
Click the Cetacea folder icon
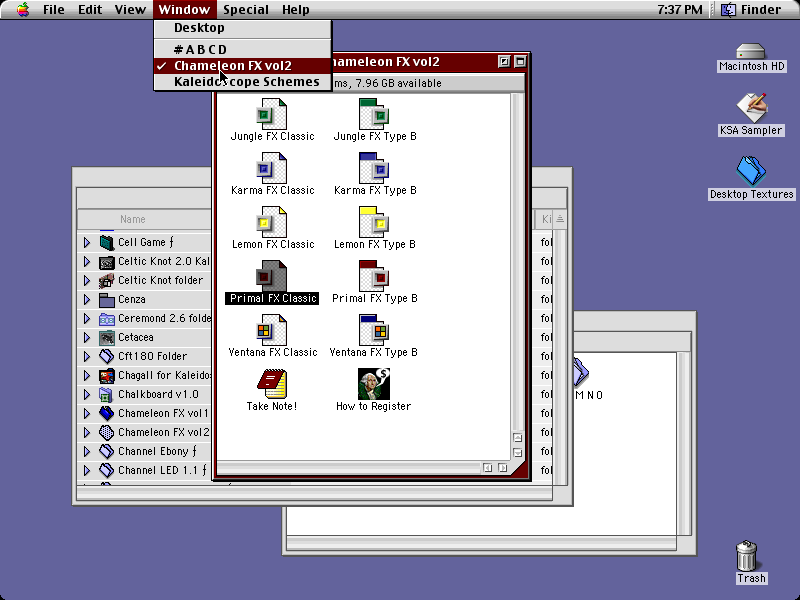click(107, 338)
